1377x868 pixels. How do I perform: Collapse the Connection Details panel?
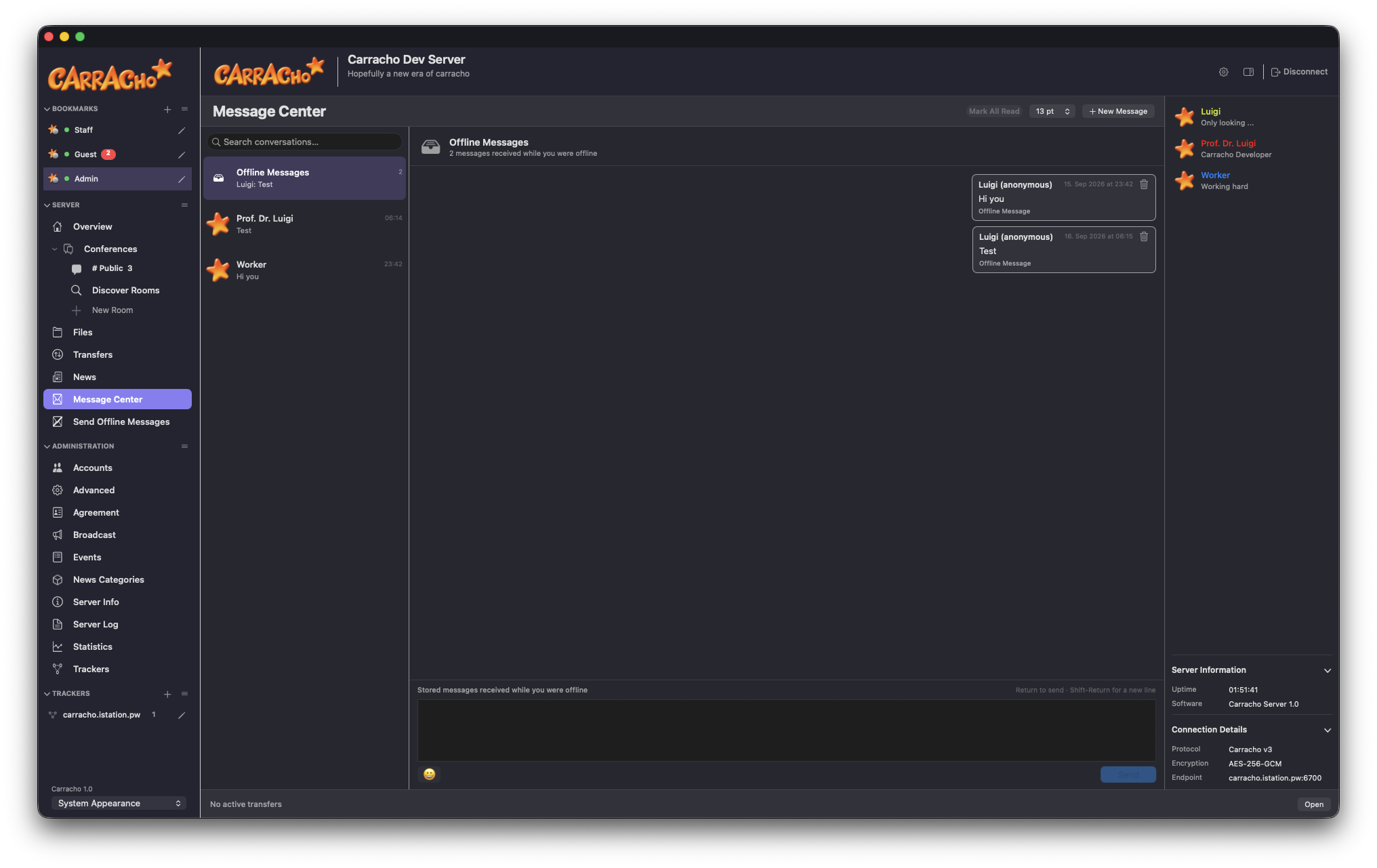click(1328, 730)
